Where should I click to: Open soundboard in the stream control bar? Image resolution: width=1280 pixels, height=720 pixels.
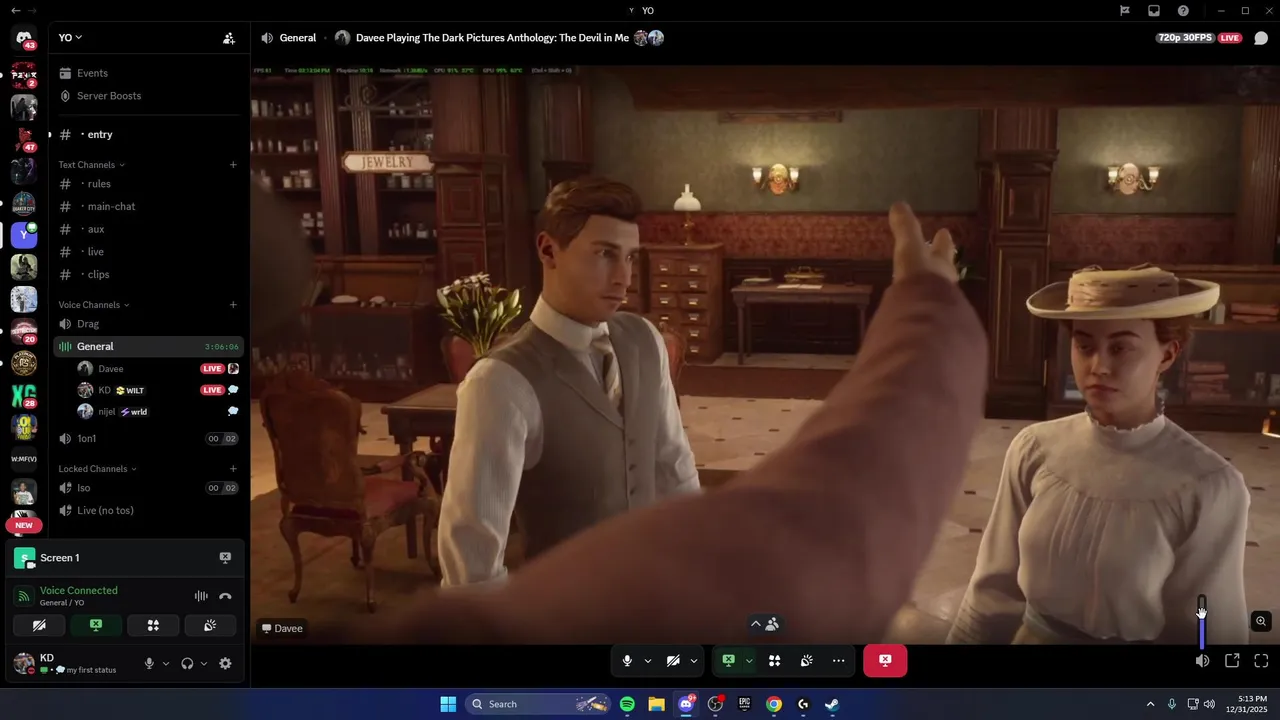(x=806, y=660)
